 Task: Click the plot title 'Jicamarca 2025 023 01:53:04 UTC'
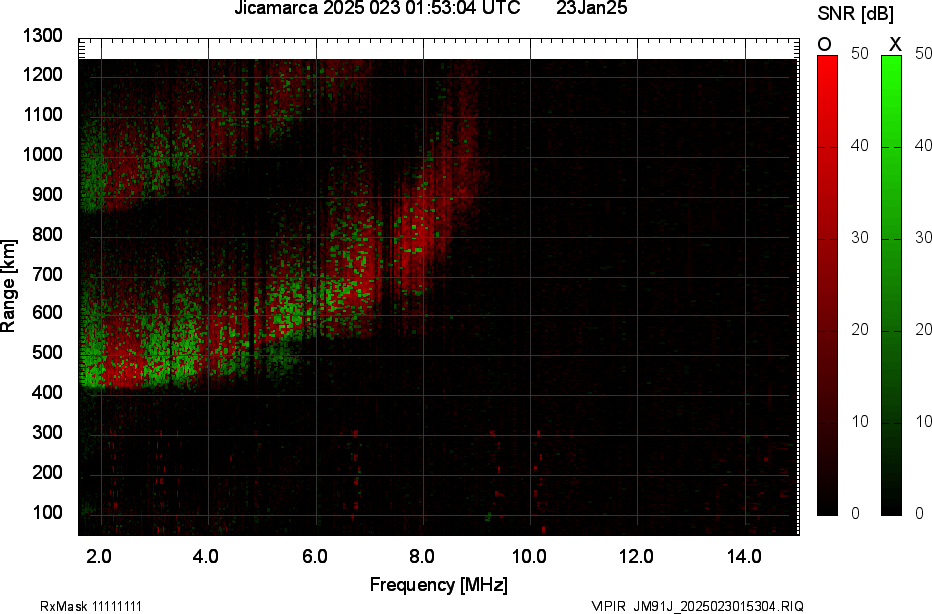pyautogui.click(x=377, y=8)
